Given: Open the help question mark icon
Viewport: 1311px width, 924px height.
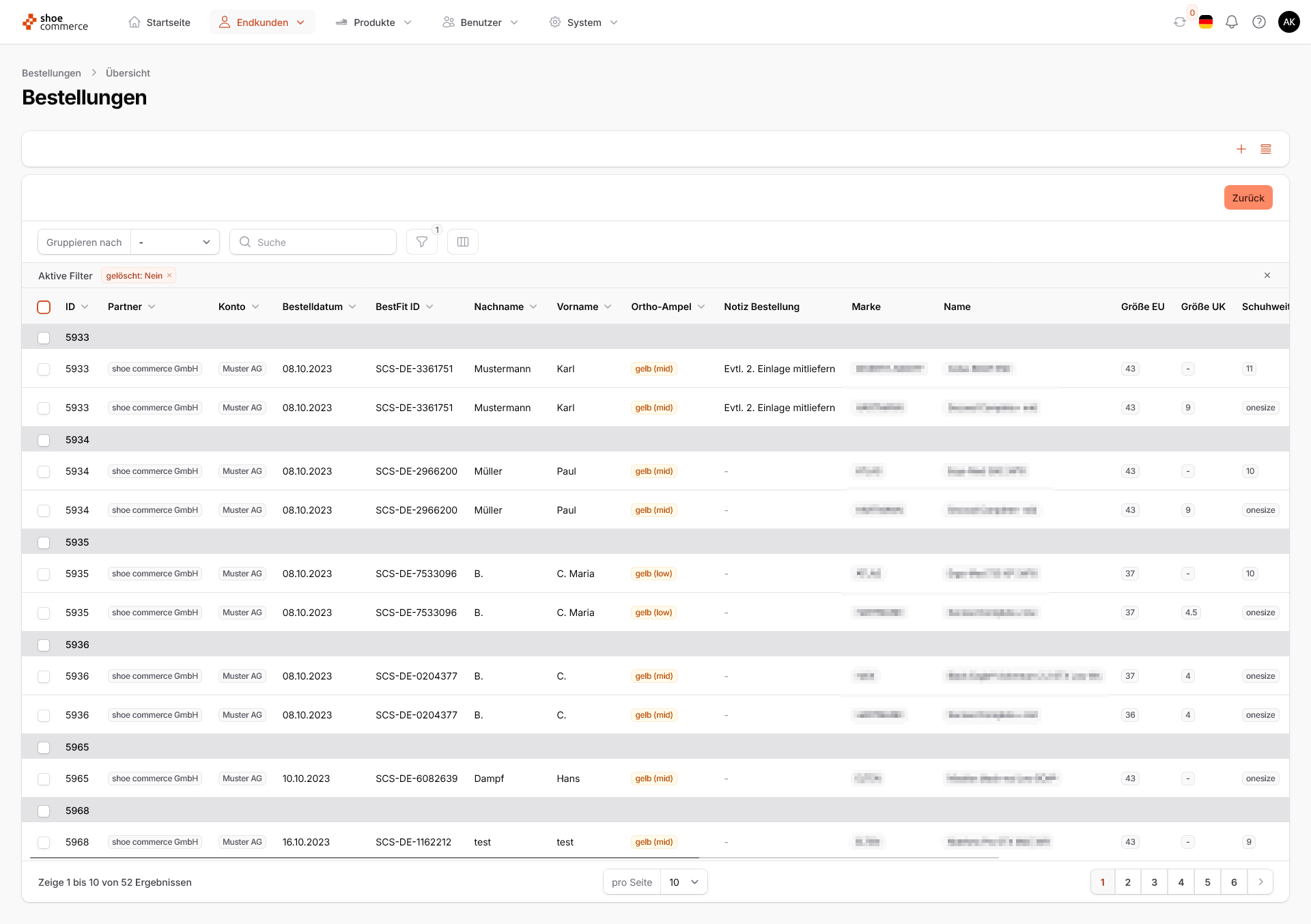Looking at the screenshot, I should [x=1259, y=22].
